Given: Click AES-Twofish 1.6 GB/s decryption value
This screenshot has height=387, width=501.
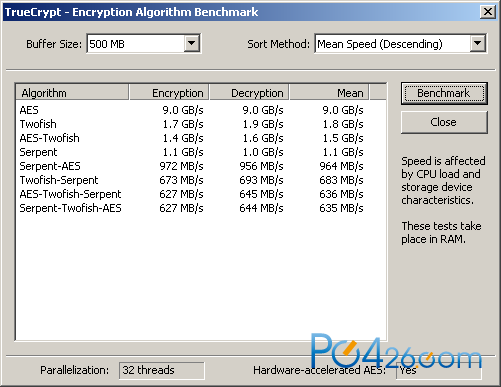Looking at the screenshot, I should (263, 138).
